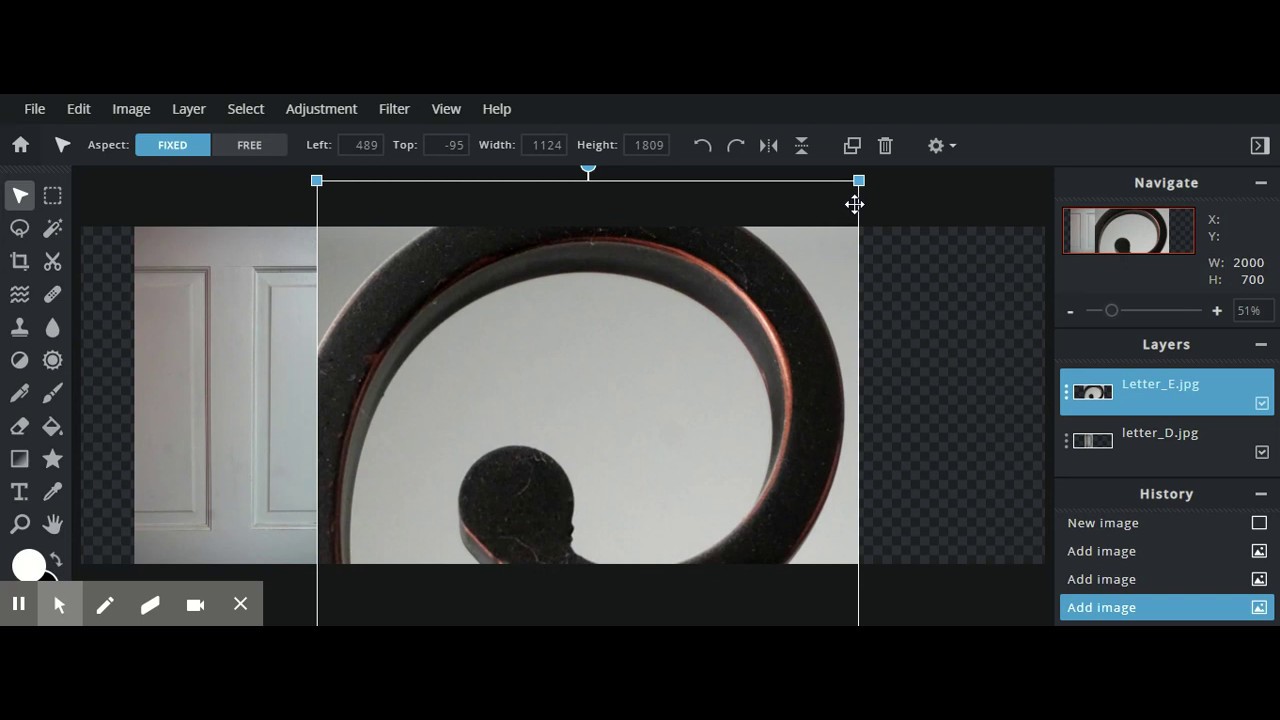Open the Filter menu
1280x720 pixels.
[394, 109]
